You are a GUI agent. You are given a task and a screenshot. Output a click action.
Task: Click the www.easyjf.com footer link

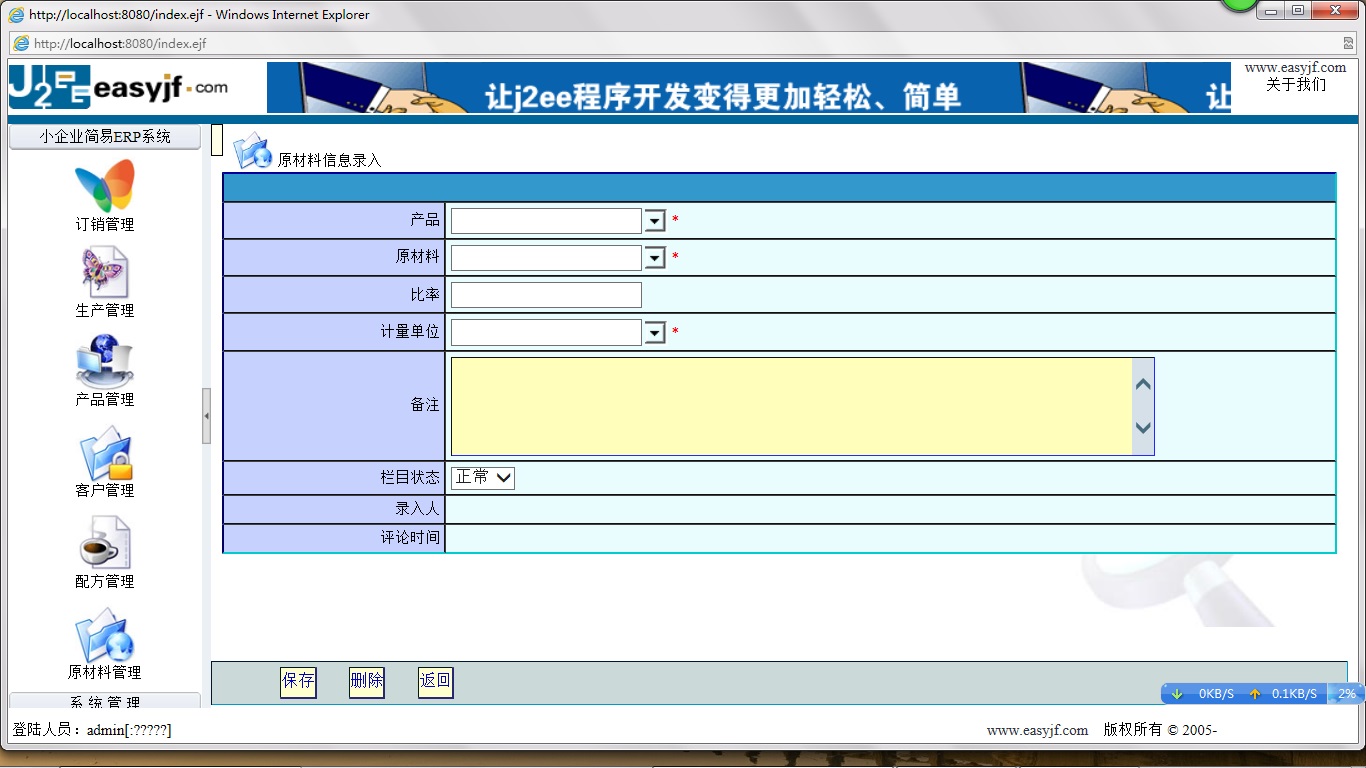(x=1037, y=730)
